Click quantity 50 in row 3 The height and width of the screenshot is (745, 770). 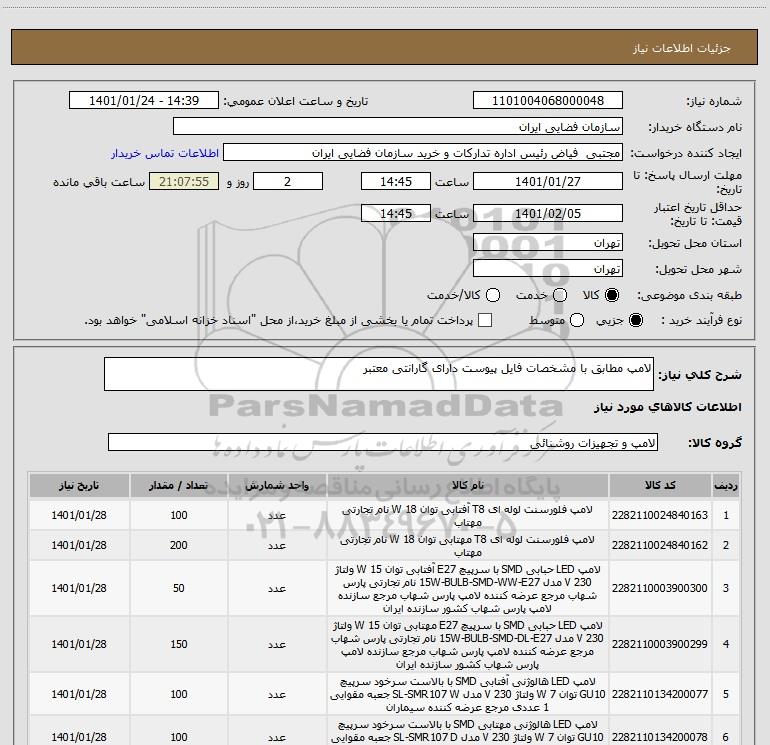[179, 588]
